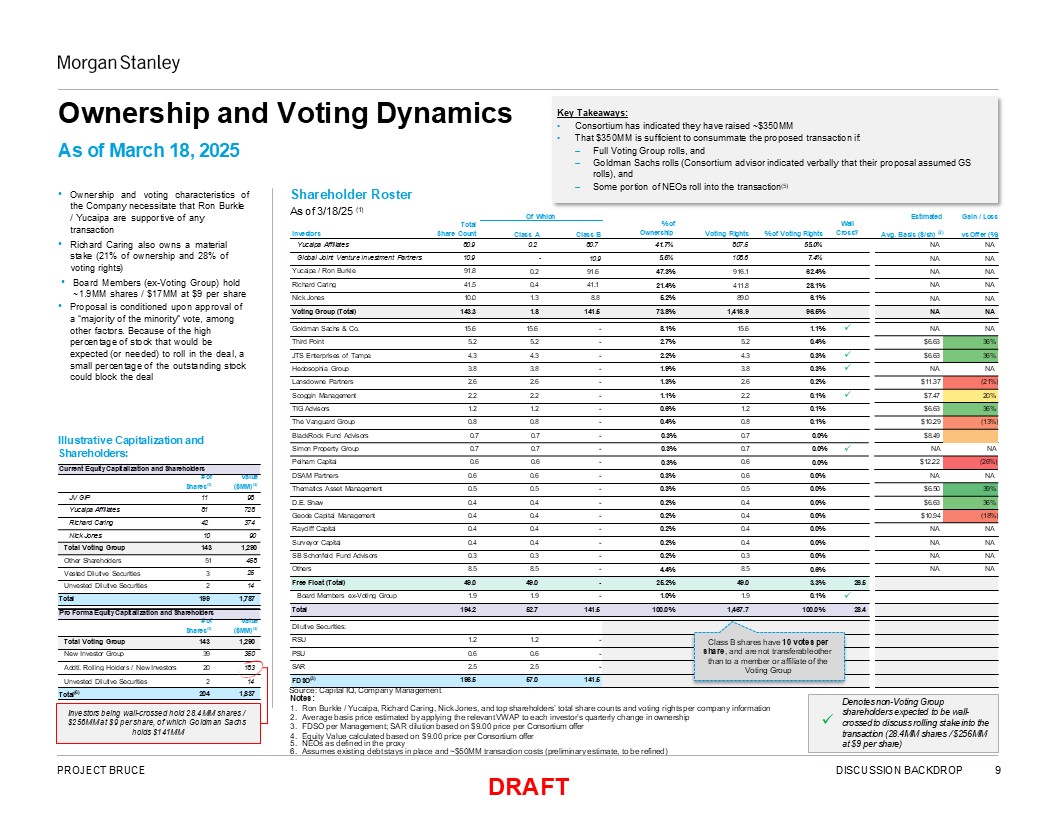Click the "New Investor Group" row label
This screenshot has height=816, width=1056.
tap(93, 654)
